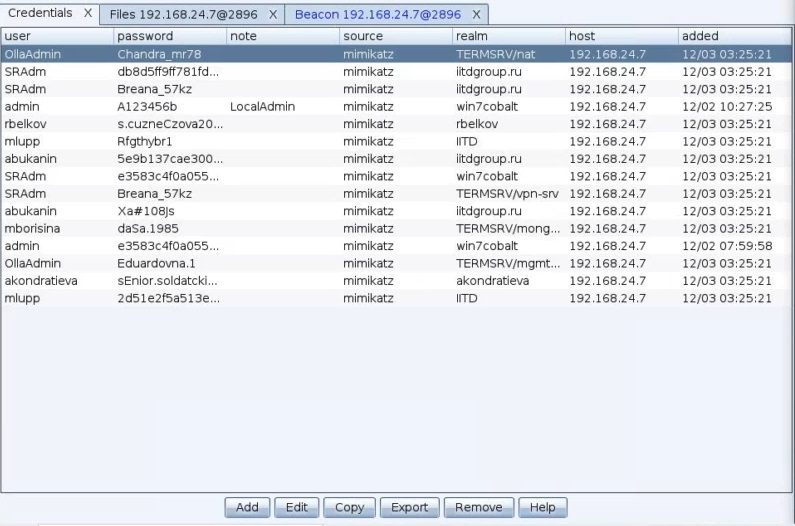Sort by the host column header

(622, 36)
